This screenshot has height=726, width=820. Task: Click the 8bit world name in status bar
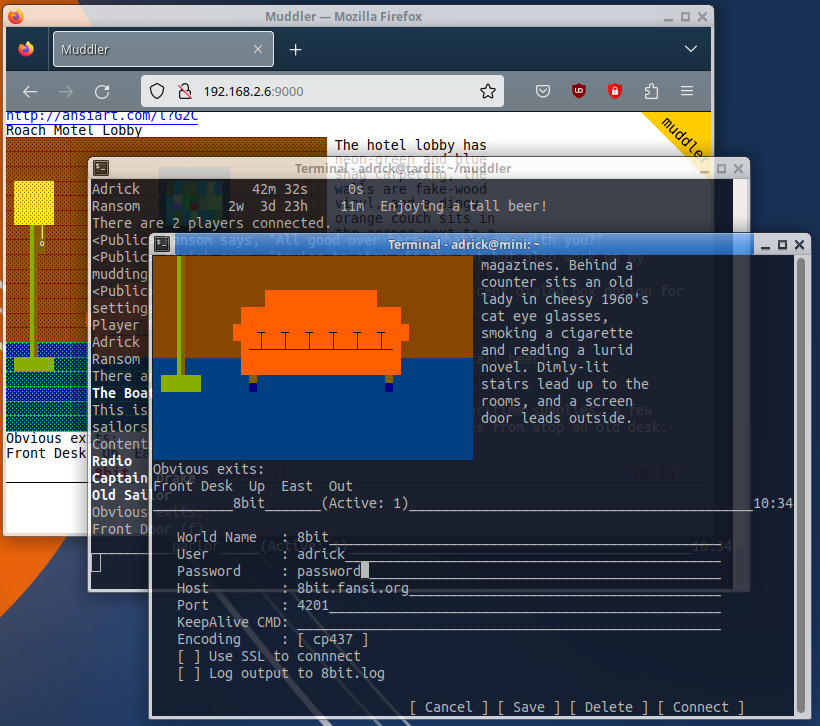click(x=249, y=503)
